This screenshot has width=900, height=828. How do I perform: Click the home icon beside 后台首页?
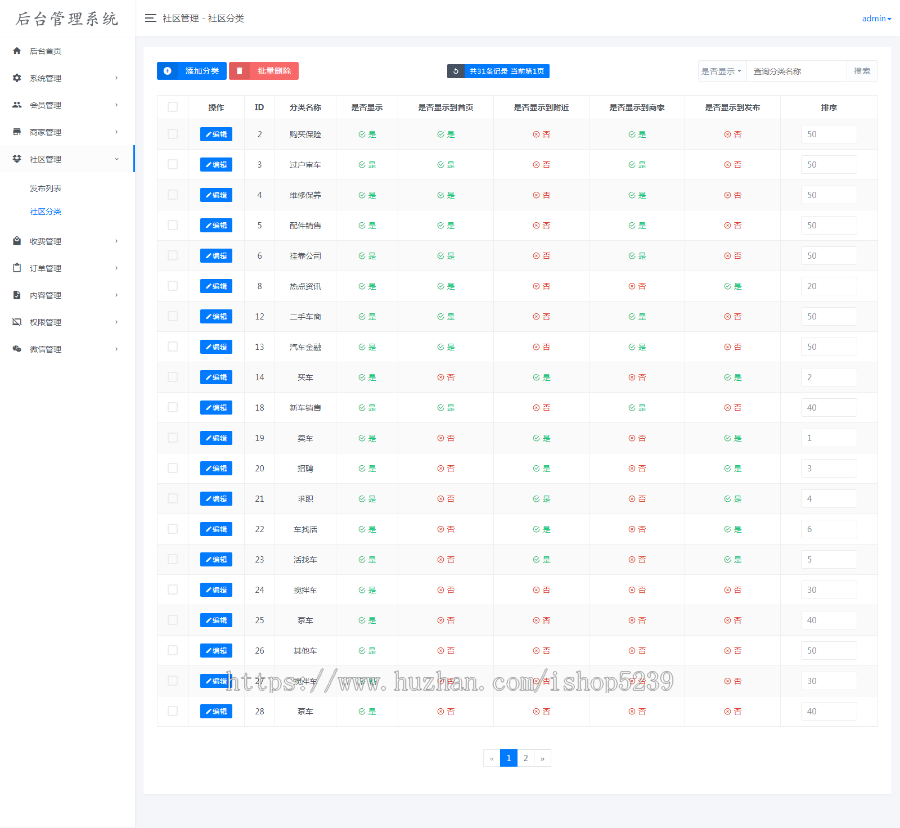(17, 51)
